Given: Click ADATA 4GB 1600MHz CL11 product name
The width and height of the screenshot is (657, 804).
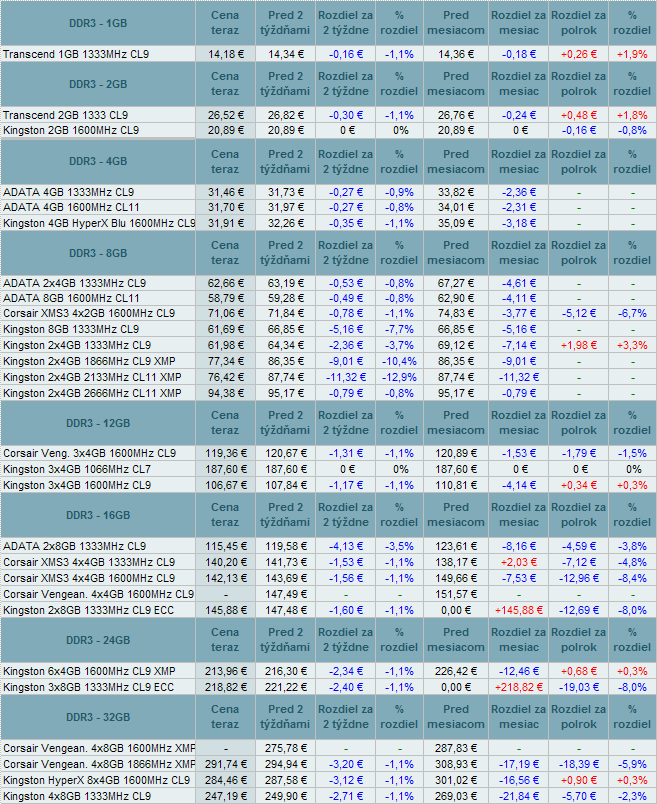Looking at the screenshot, I should coord(71,207).
